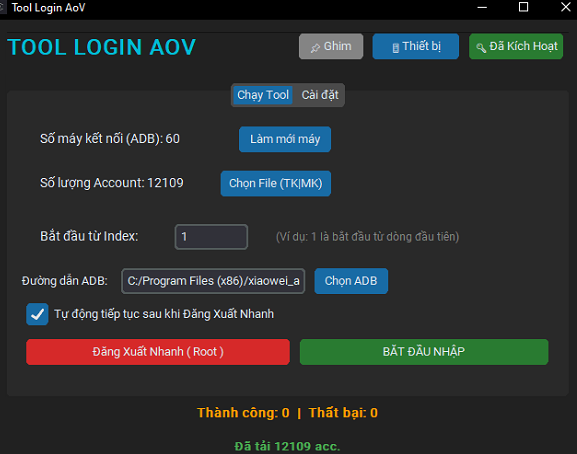Focus the Bắt đầu từ Index field
The height and width of the screenshot is (454, 577).
coord(211,237)
